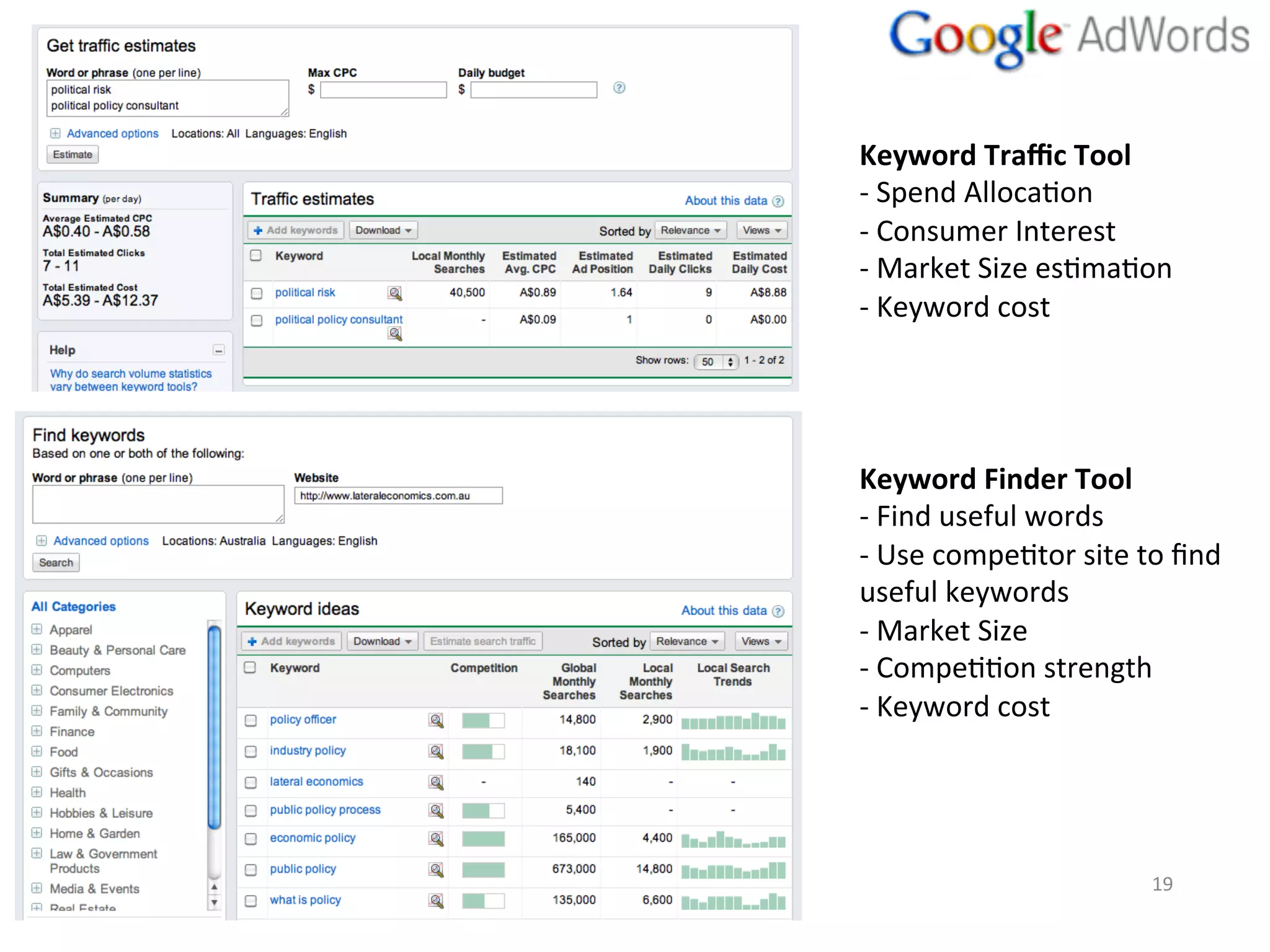
Task: Click question mark icon beside Keyword ideas About this data
Action: click(x=778, y=611)
